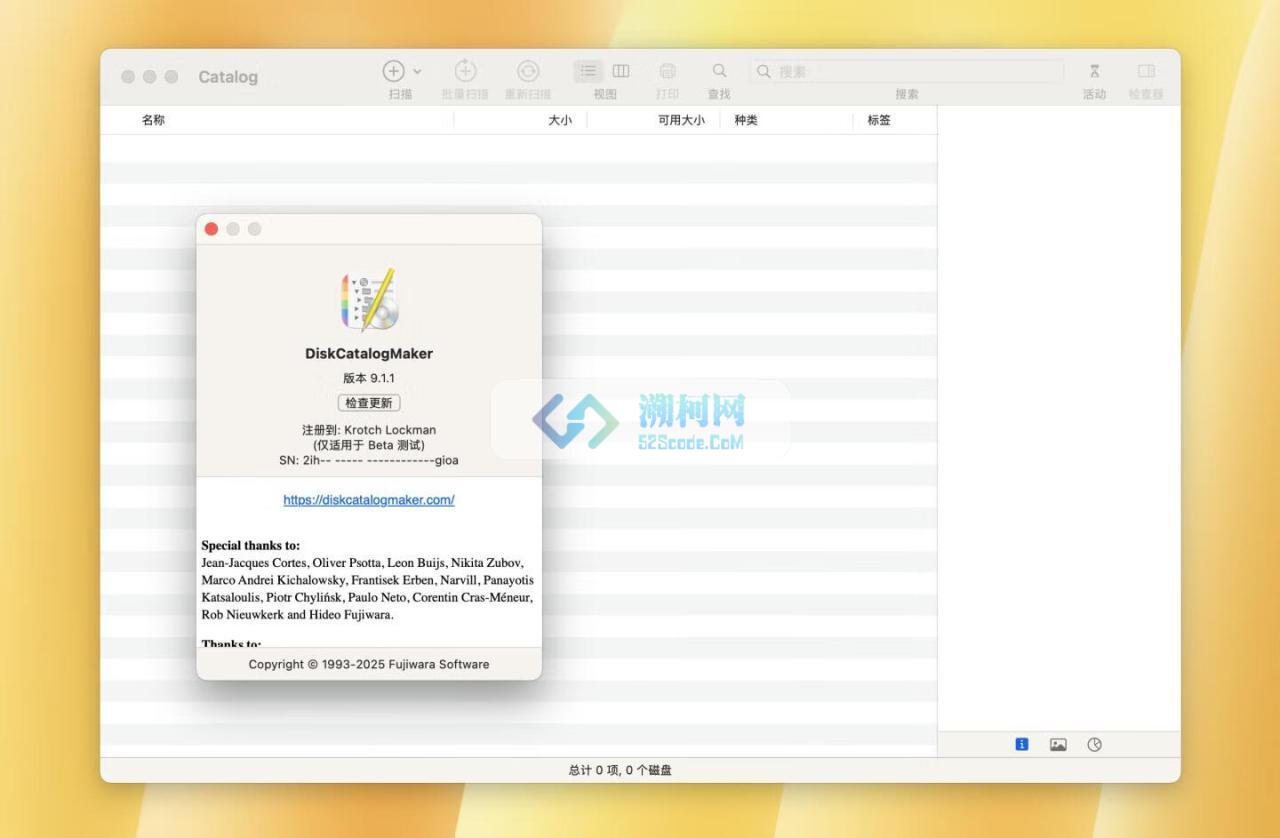Sort by Name (名称) column header
The width and height of the screenshot is (1280, 838).
[x=153, y=120]
